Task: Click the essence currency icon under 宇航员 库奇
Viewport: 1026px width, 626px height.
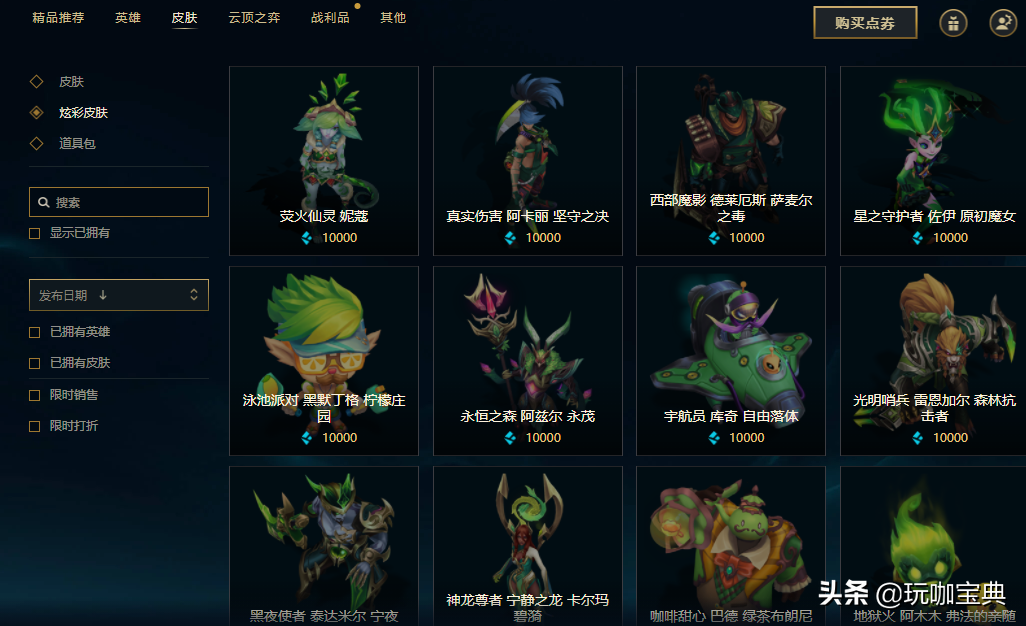Action: (714, 438)
